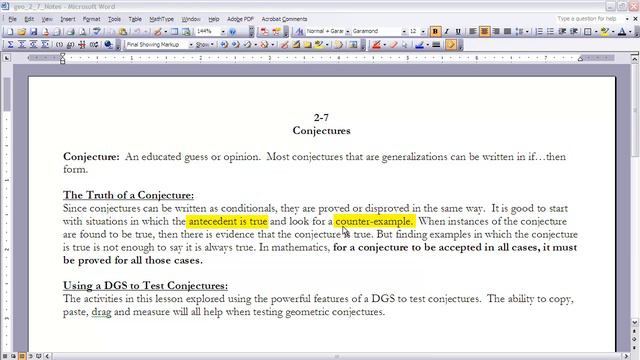This screenshot has height=360, width=640.
Task: Insert a new comment note icon
Action: [307, 44]
